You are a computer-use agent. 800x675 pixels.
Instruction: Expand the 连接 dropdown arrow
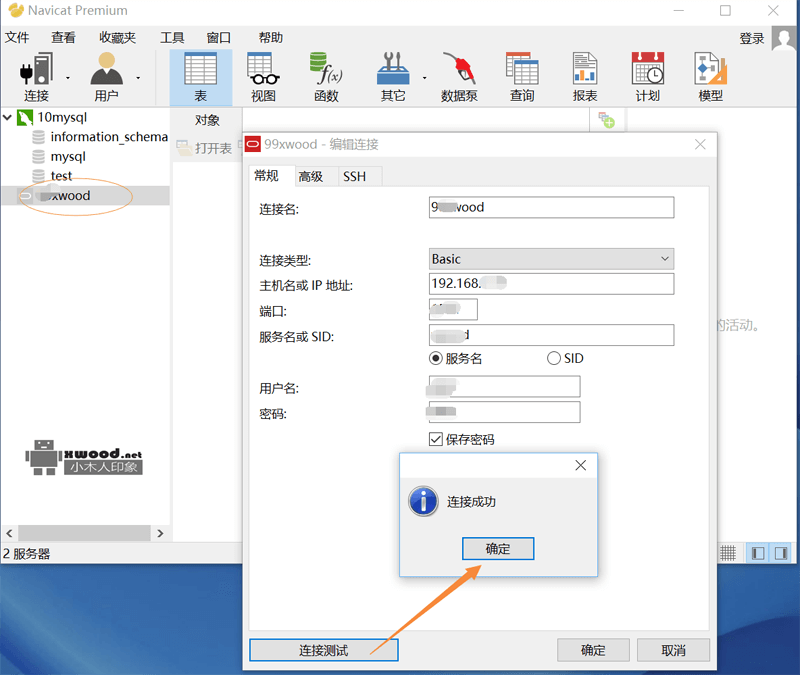(67, 78)
